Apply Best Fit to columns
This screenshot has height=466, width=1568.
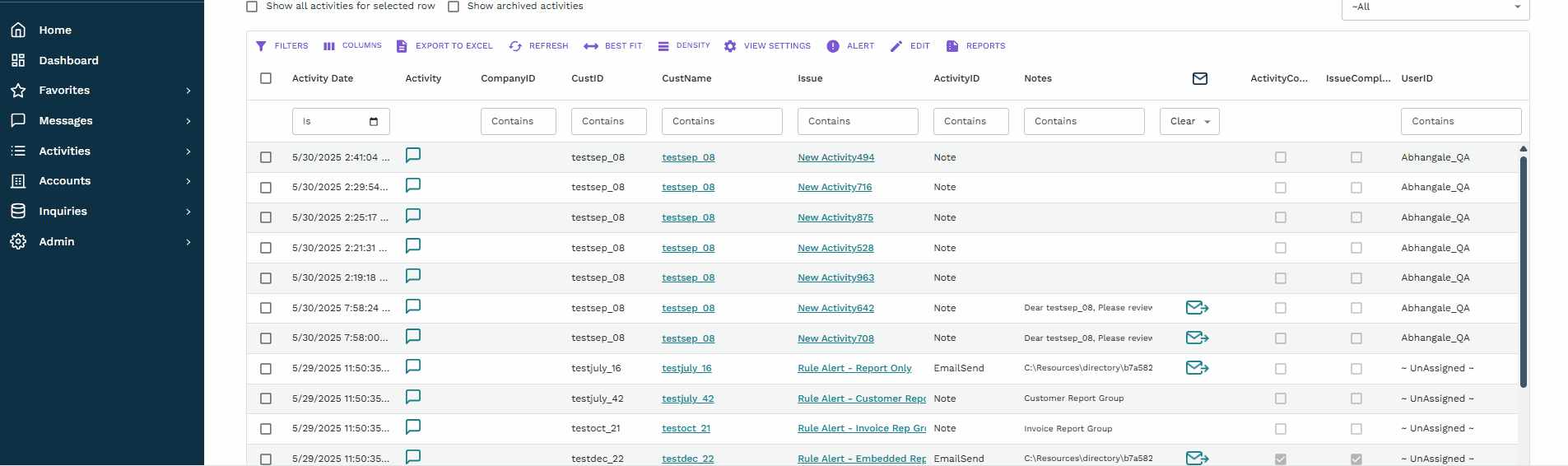(612, 46)
